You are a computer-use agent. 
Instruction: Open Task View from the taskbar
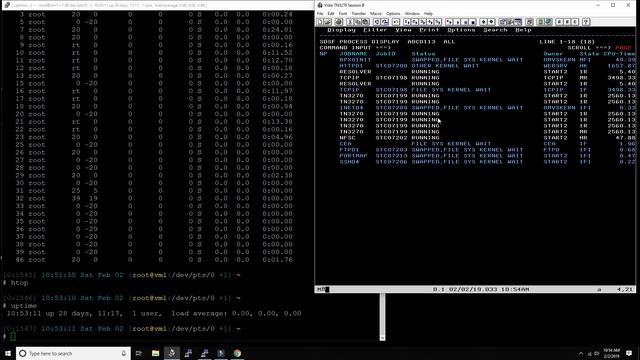[138, 353]
